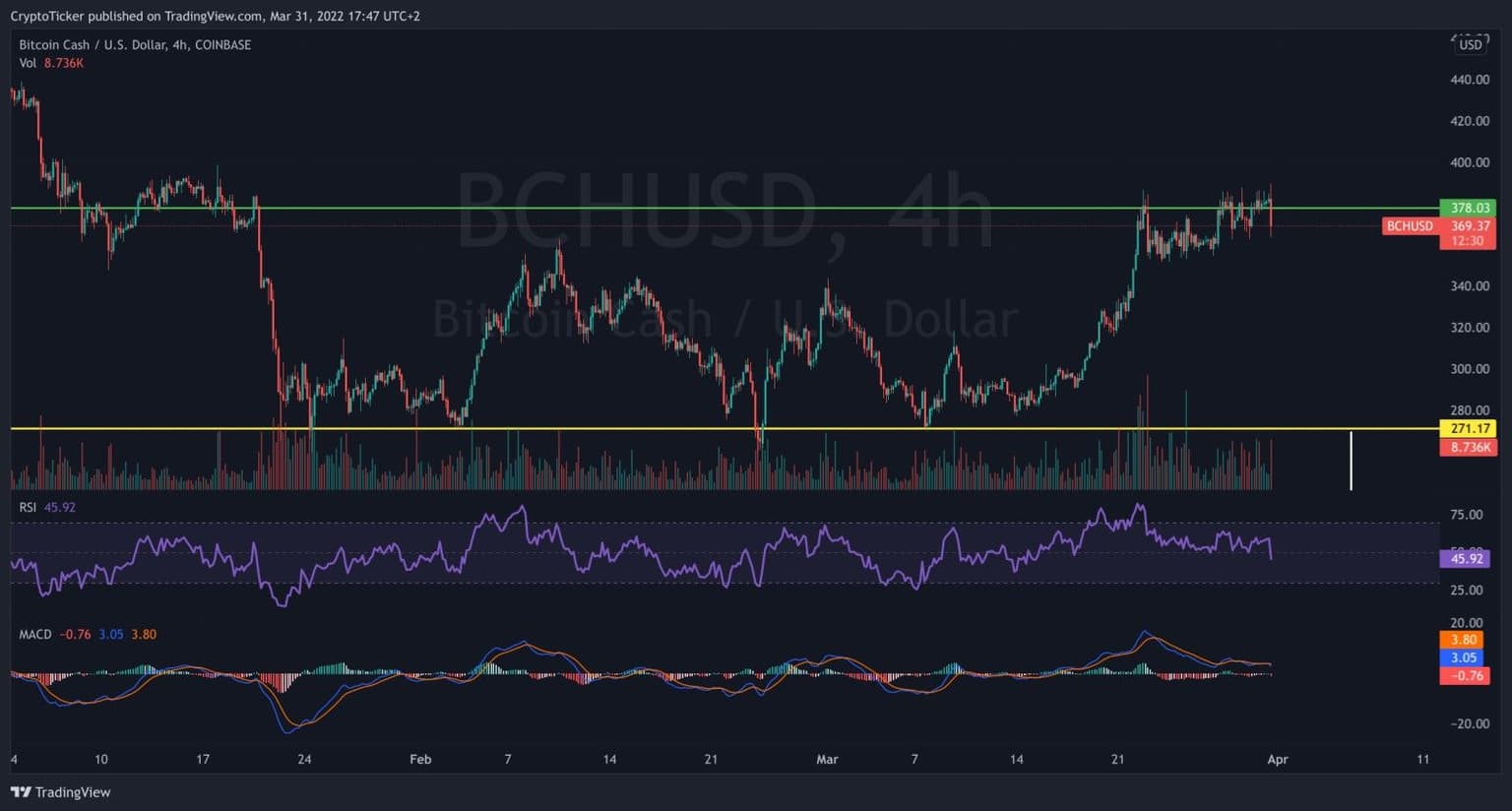Image resolution: width=1512 pixels, height=811 pixels.
Task: Click the TradingView logo icon
Action: click(21, 792)
